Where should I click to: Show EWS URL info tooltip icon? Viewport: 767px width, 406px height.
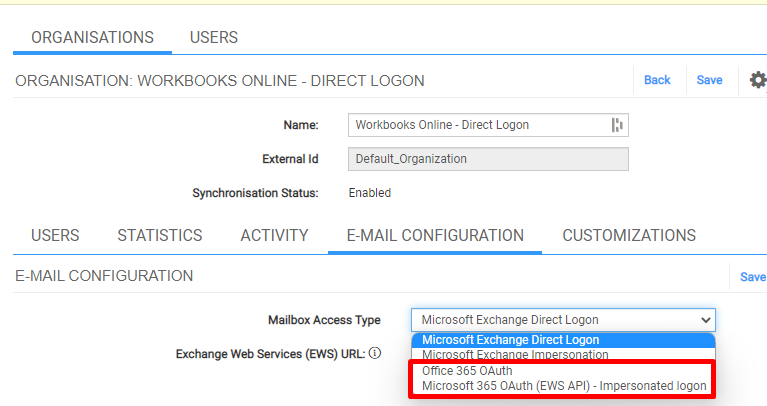pos(375,353)
